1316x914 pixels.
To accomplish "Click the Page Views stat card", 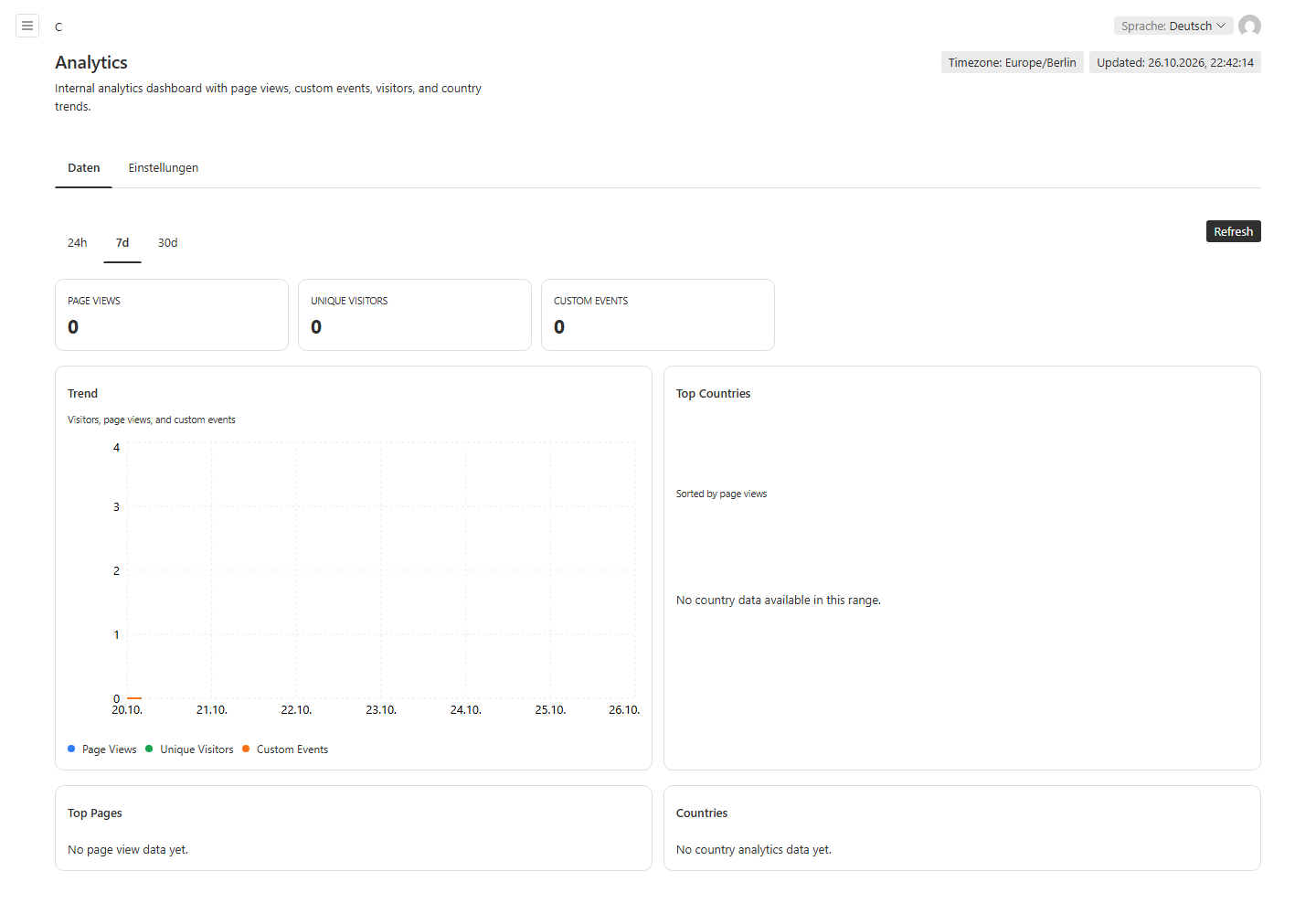I will click(x=172, y=315).
